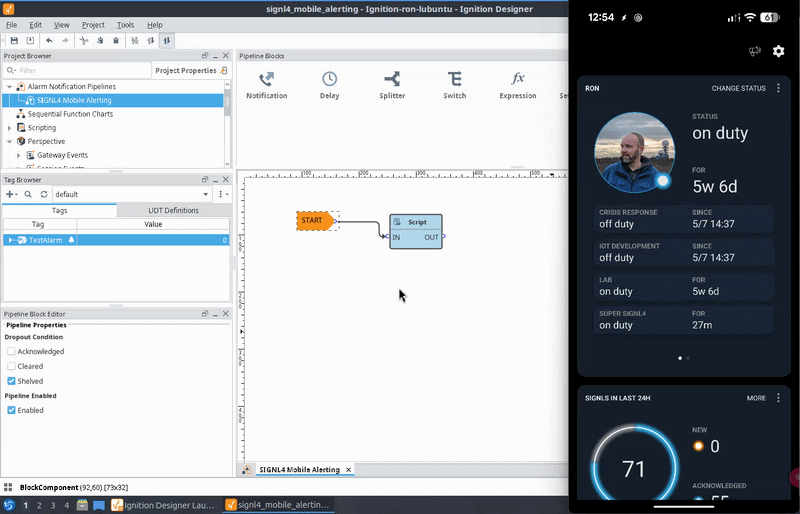Click the Script block in the pipeline
Image resolution: width=800 pixels, height=514 pixels.
pyautogui.click(x=416, y=232)
